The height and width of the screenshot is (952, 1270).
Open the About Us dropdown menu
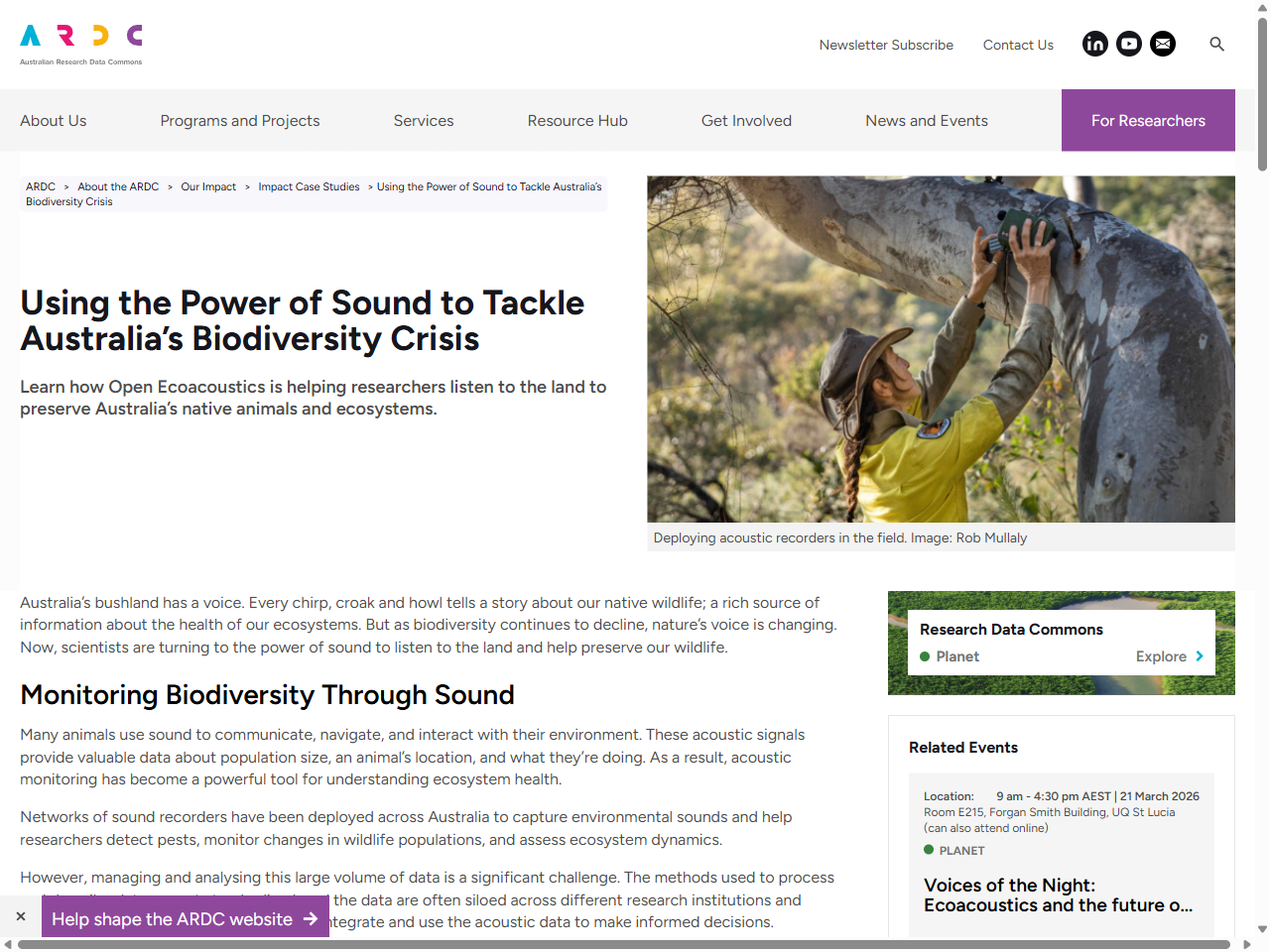[54, 120]
